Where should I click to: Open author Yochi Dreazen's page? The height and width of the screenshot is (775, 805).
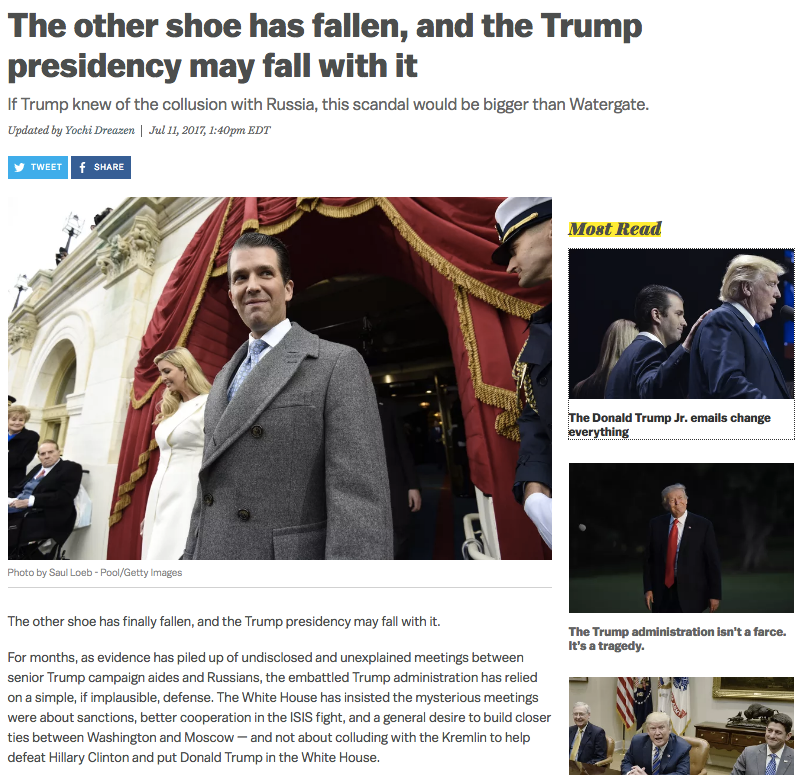pos(100,130)
